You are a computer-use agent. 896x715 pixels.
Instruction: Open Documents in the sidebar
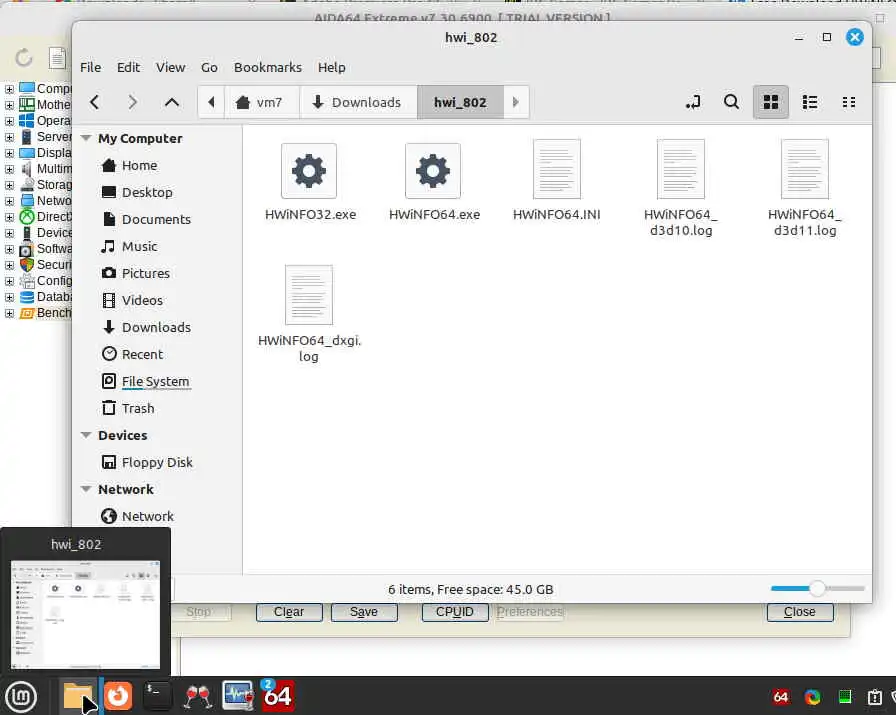[156, 219]
